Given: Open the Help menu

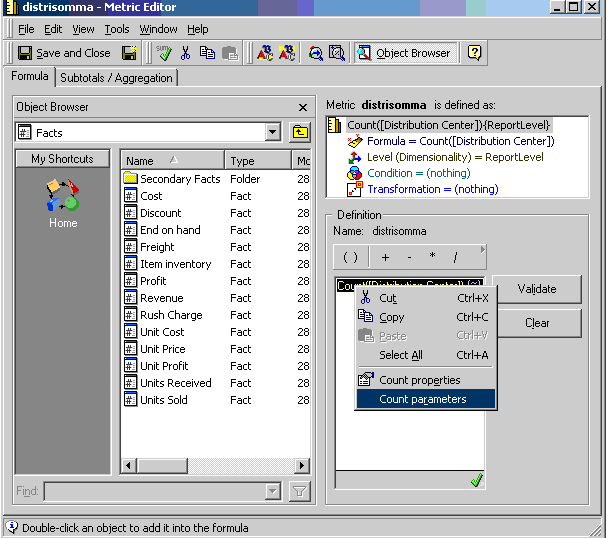Looking at the screenshot, I should click(198, 29).
